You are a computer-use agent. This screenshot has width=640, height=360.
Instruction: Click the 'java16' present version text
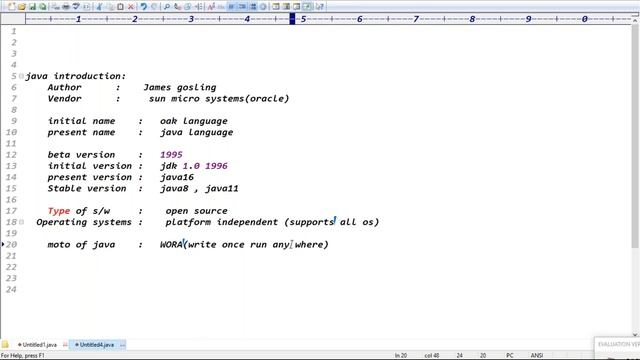pyautogui.click(x=177, y=177)
